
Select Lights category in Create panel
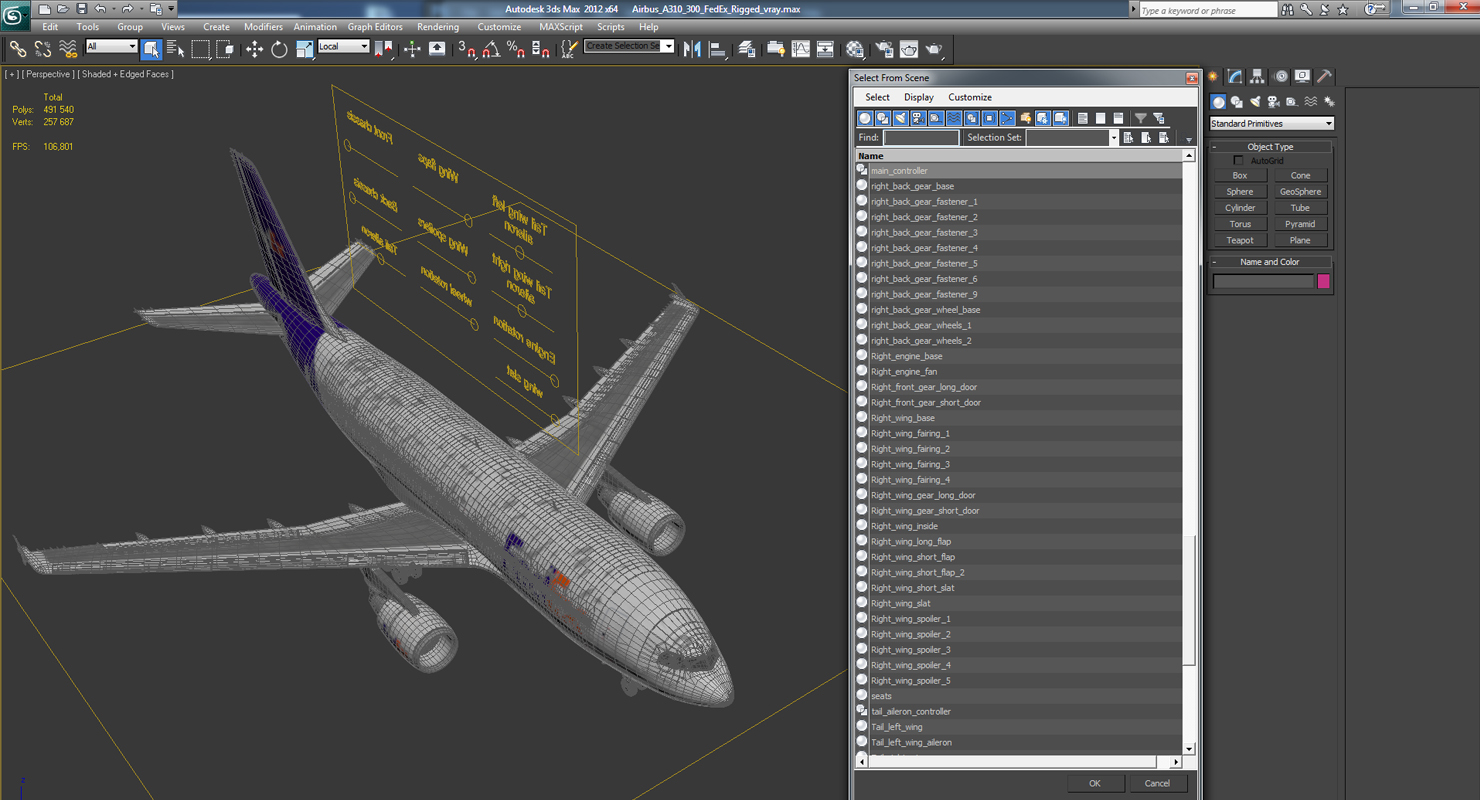tap(1255, 101)
